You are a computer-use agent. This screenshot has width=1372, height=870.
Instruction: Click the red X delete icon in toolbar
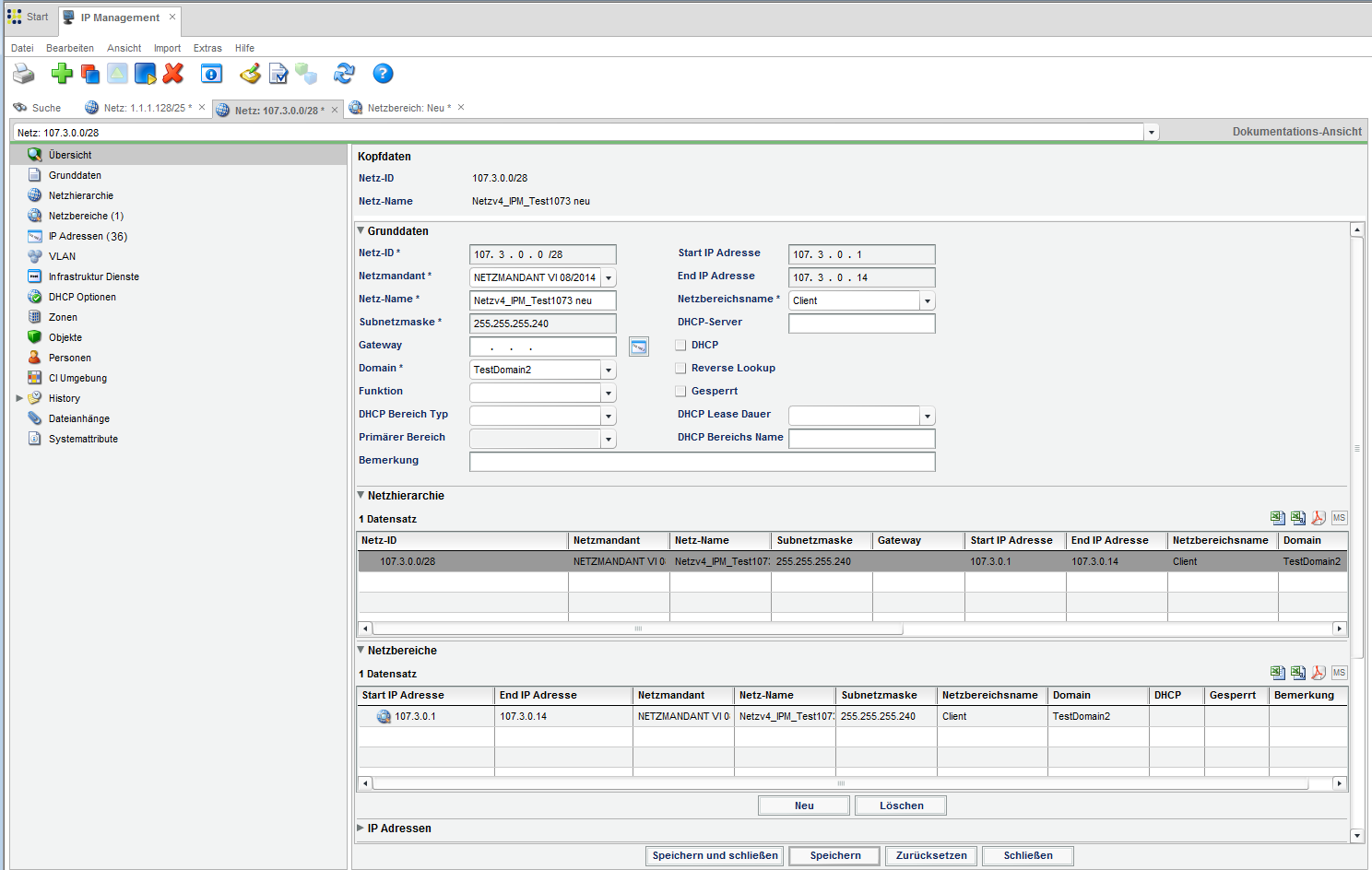(x=173, y=74)
